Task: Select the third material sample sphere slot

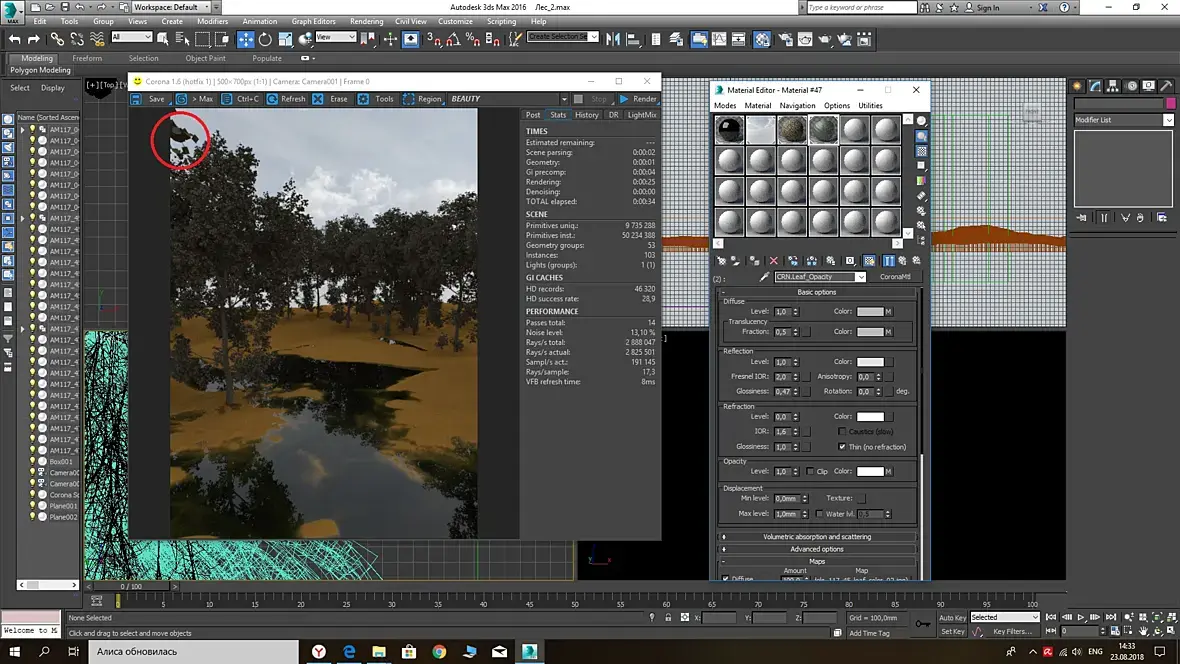Action: tap(791, 130)
